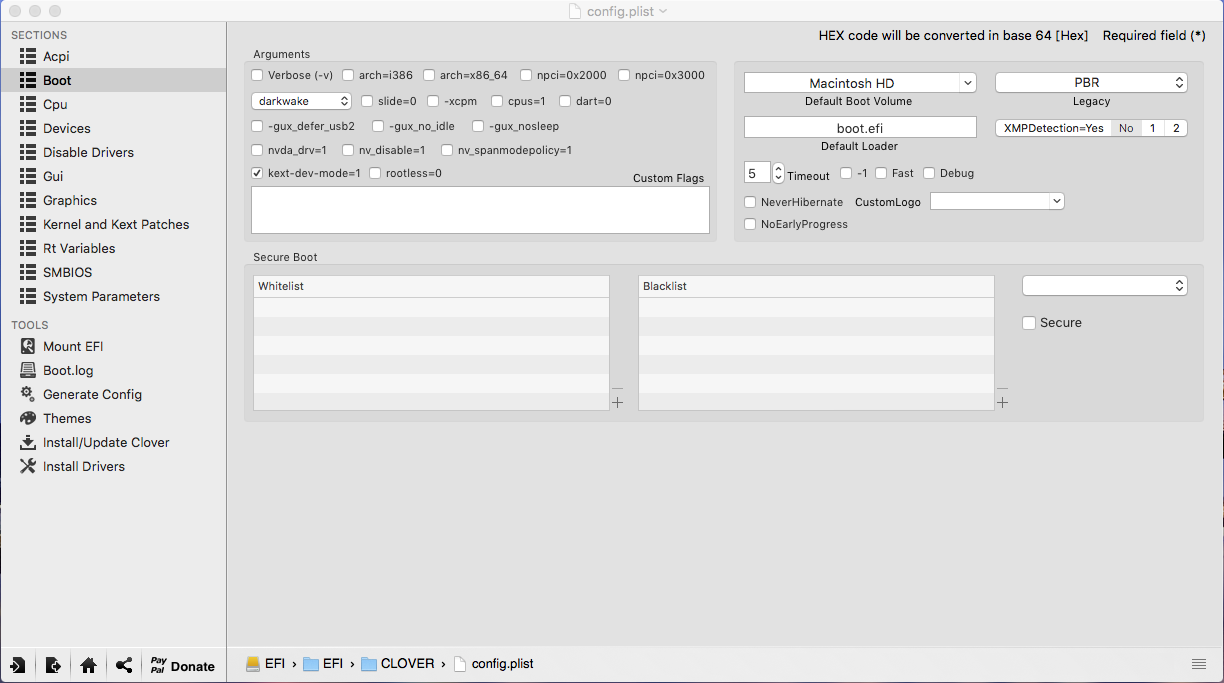Check the Secure checkbox
The width and height of the screenshot is (1224, 683).
tap(1029, 323)
